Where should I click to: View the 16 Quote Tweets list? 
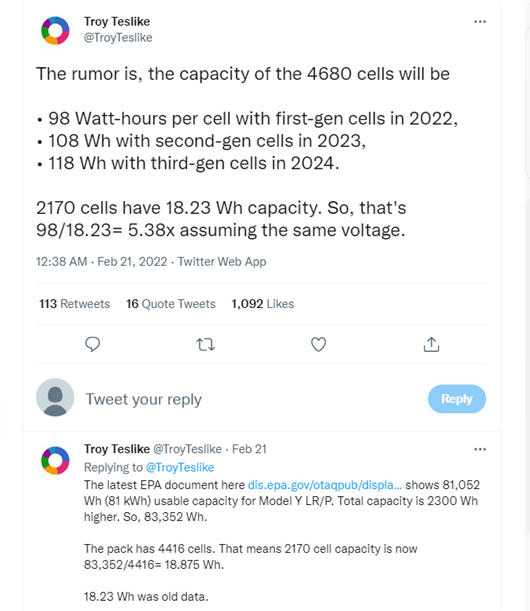tap(171, 304)
